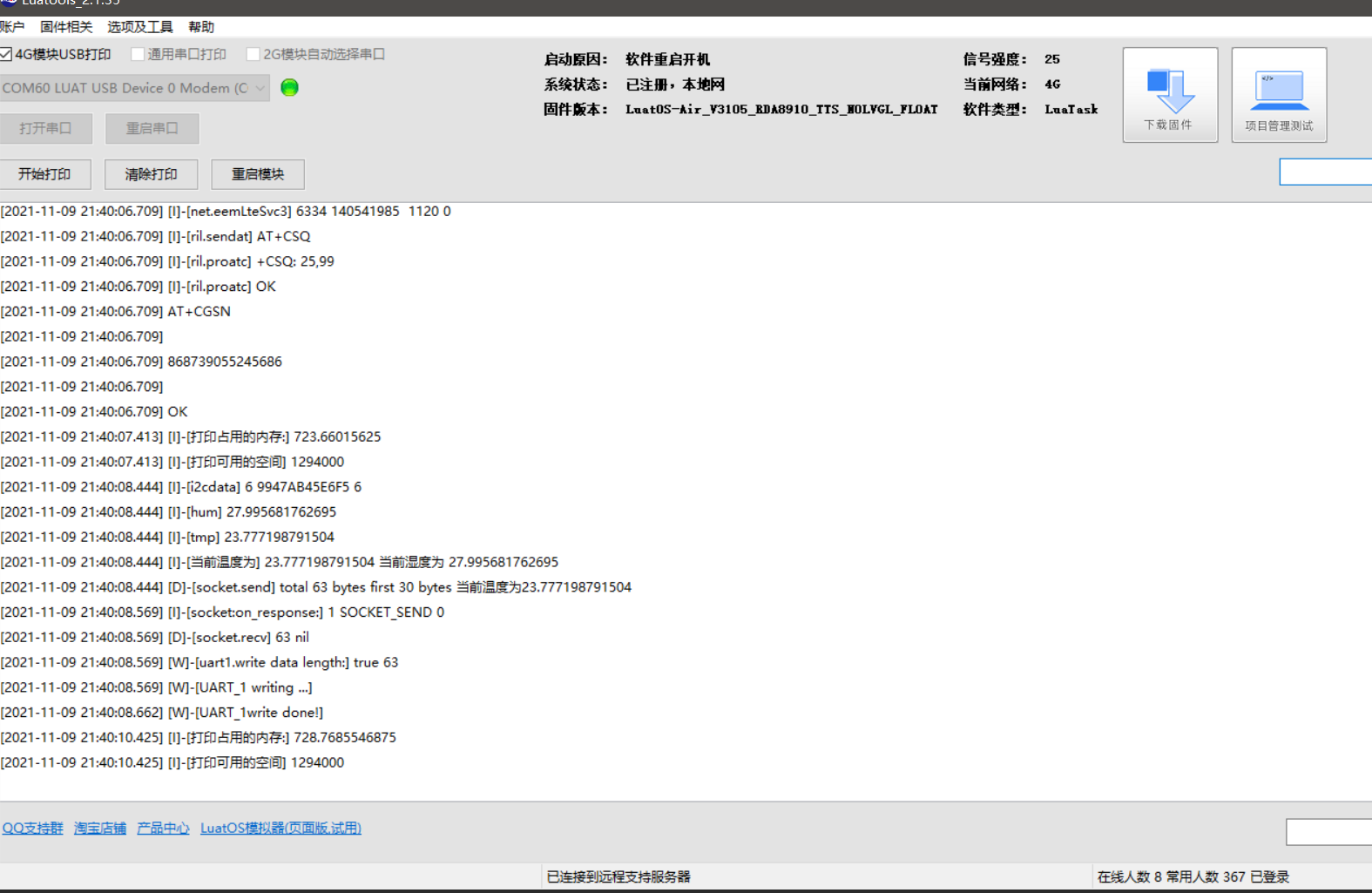Image resolution: width=1372 pixels, height=893 pixels.
Task: Select the socket.send total 63 bytes log line
Action: [316, 587]
